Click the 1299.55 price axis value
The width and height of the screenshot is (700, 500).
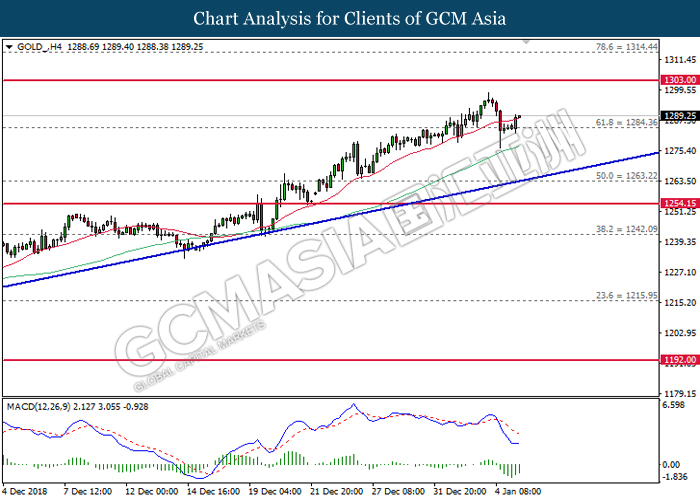click(680, 90)
